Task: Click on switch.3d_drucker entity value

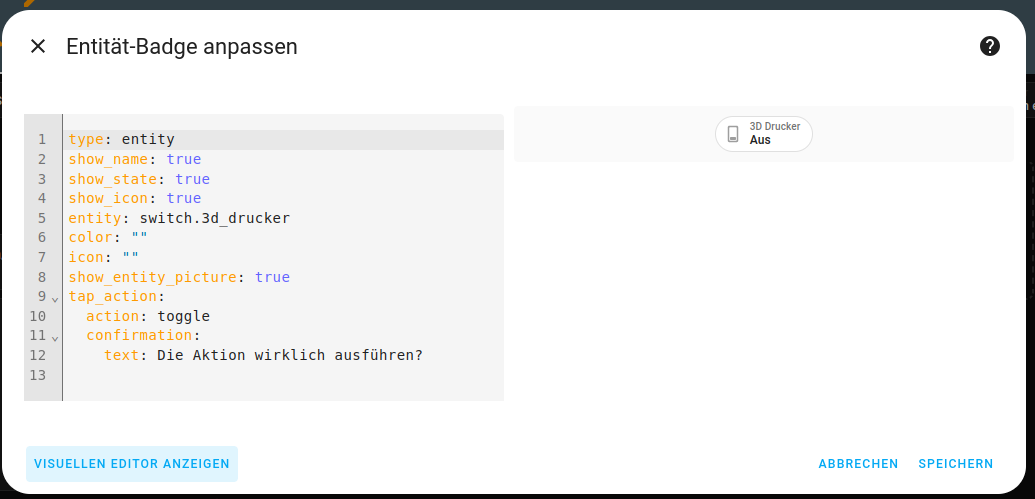Action: (215, 218)
